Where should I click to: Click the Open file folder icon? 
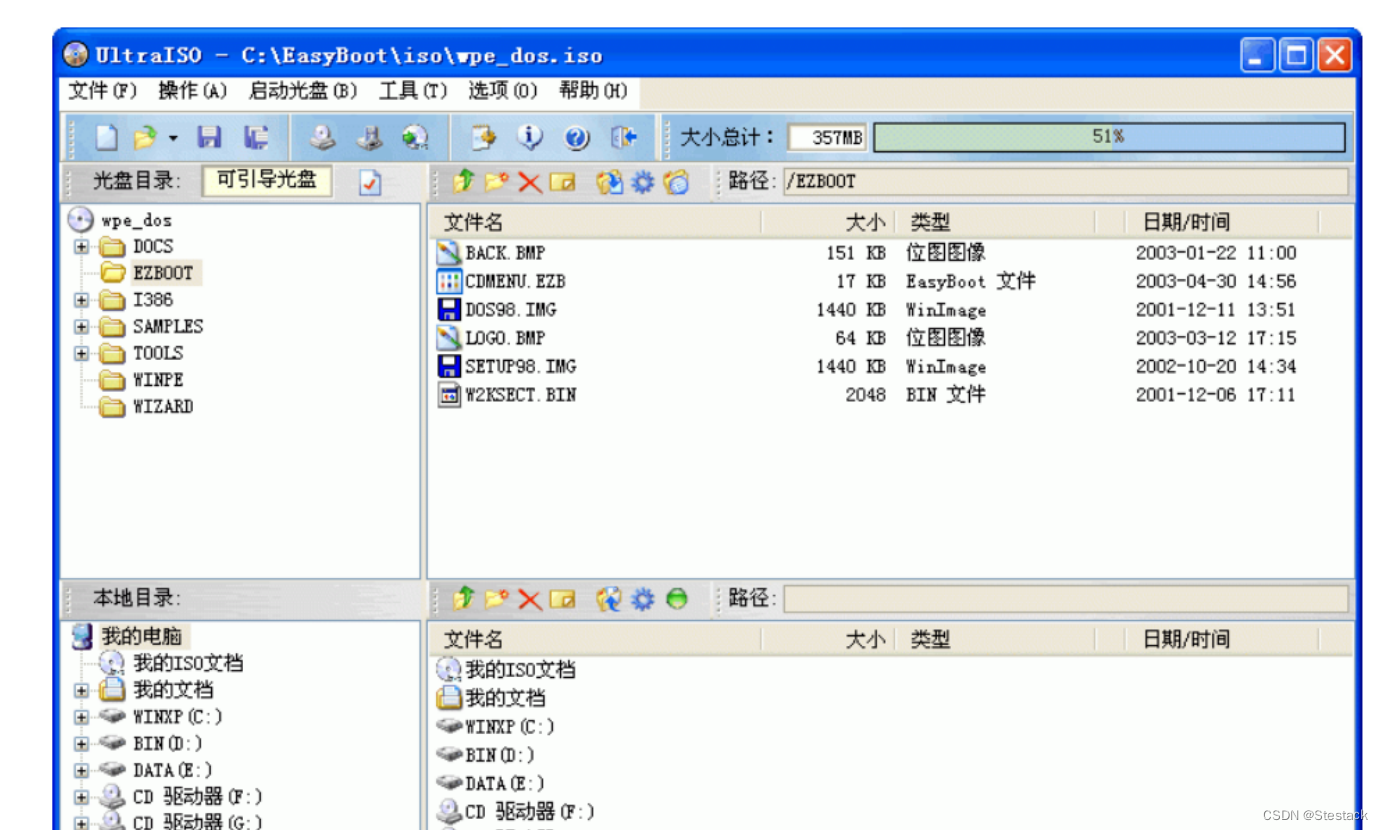pyautogui.click(x=146, y=138)
